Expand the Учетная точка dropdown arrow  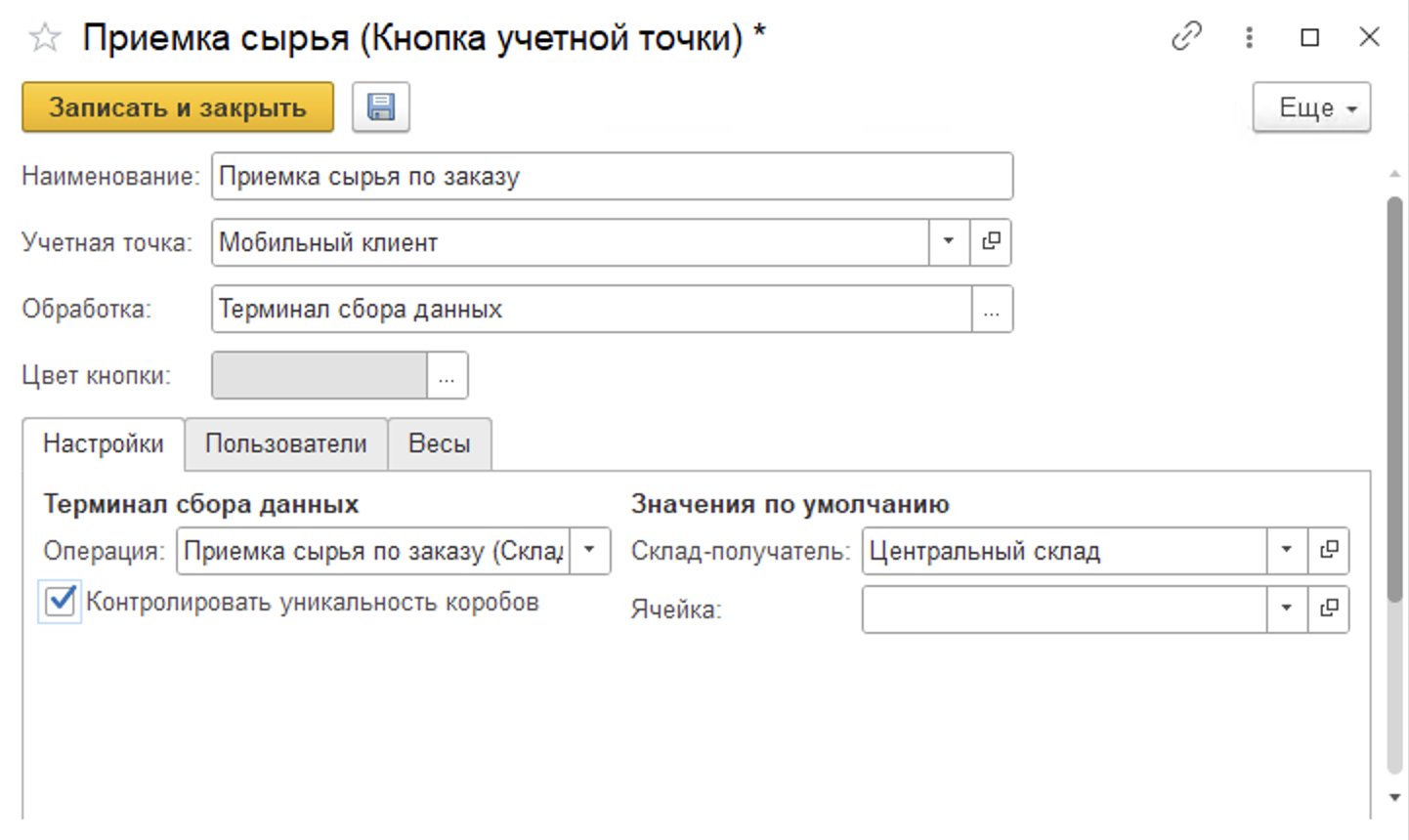click(948, 241)
